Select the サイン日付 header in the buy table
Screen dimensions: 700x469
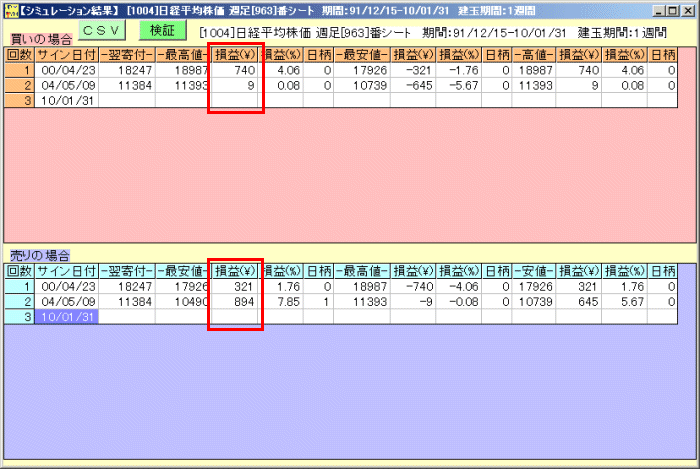[x=67, y=55]
